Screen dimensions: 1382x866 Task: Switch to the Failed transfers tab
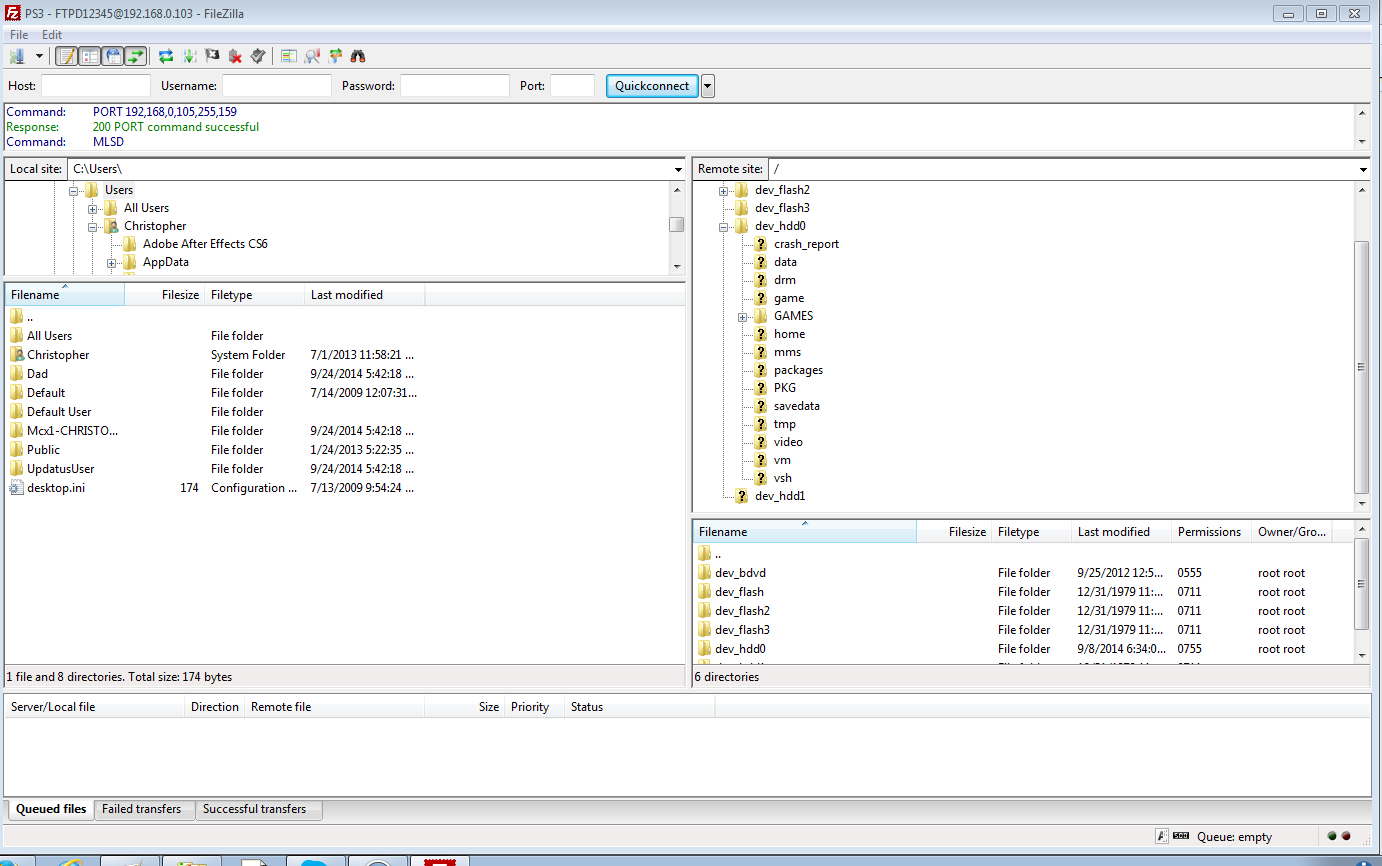[142, 809]
